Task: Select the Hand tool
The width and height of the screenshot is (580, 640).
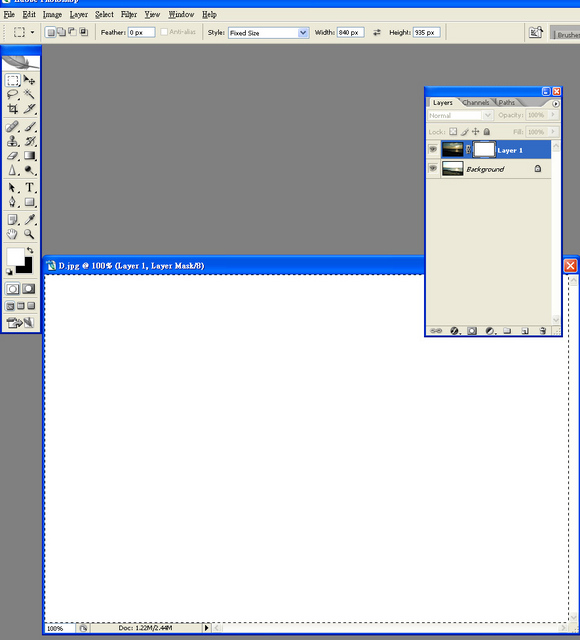Action: click(13, 234)
